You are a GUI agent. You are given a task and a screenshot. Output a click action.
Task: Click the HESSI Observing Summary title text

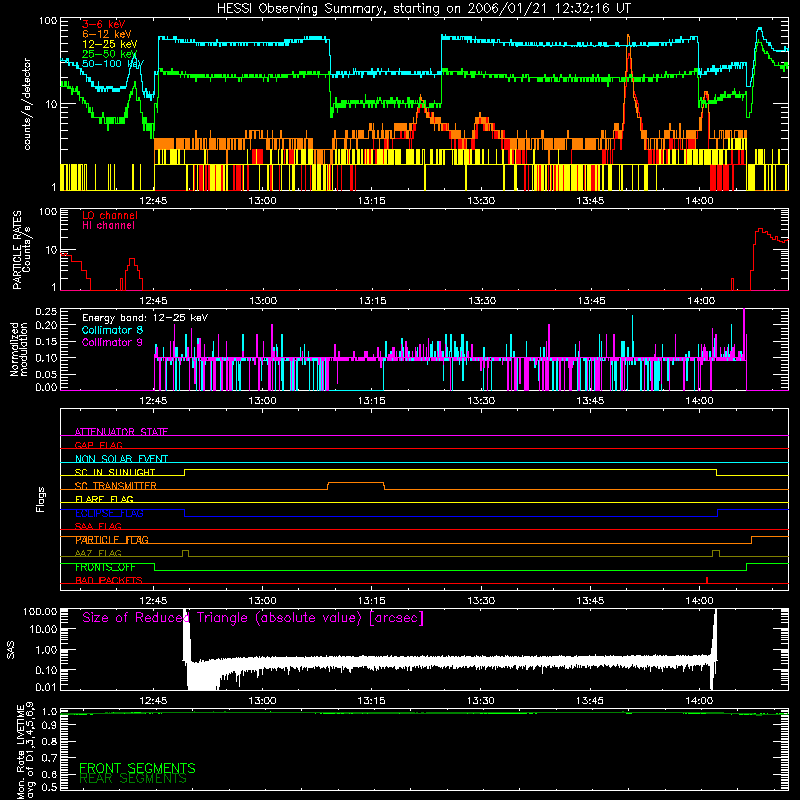[x=423, y=8]
